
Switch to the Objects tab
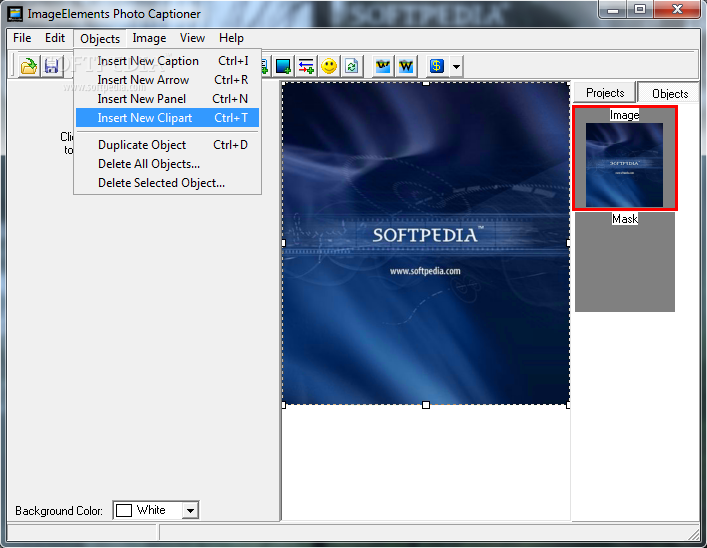[670, 93]
